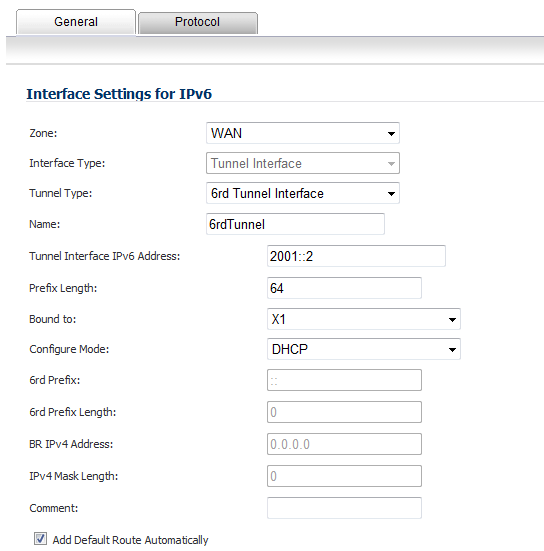Open the Zone dropdown showing WAN
Image resolution: width=544 pixels, height=551 pixels.
[303, 133]
